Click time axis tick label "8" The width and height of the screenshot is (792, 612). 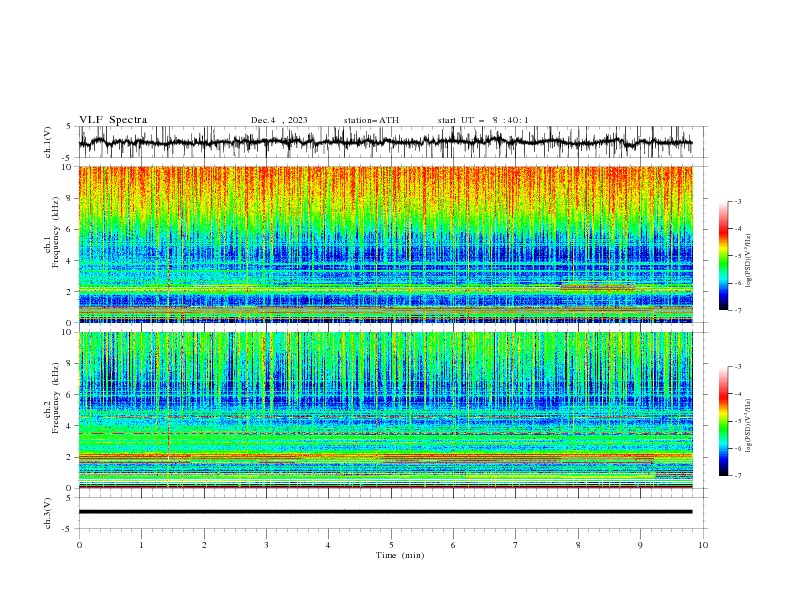point(578,545)
